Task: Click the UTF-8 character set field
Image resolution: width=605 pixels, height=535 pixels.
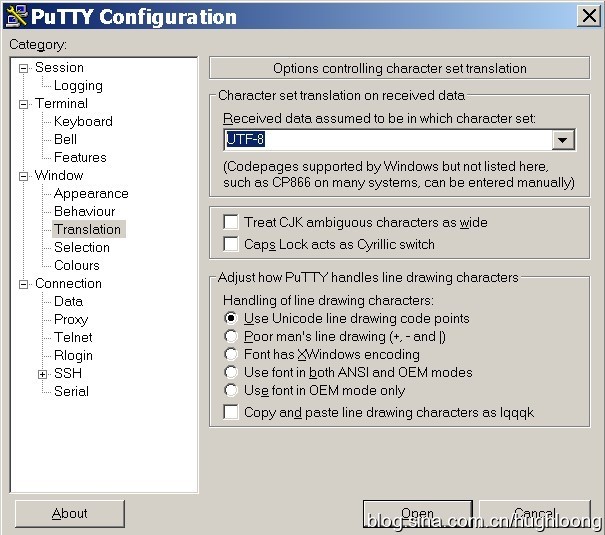Action: [x=386, y=140]
